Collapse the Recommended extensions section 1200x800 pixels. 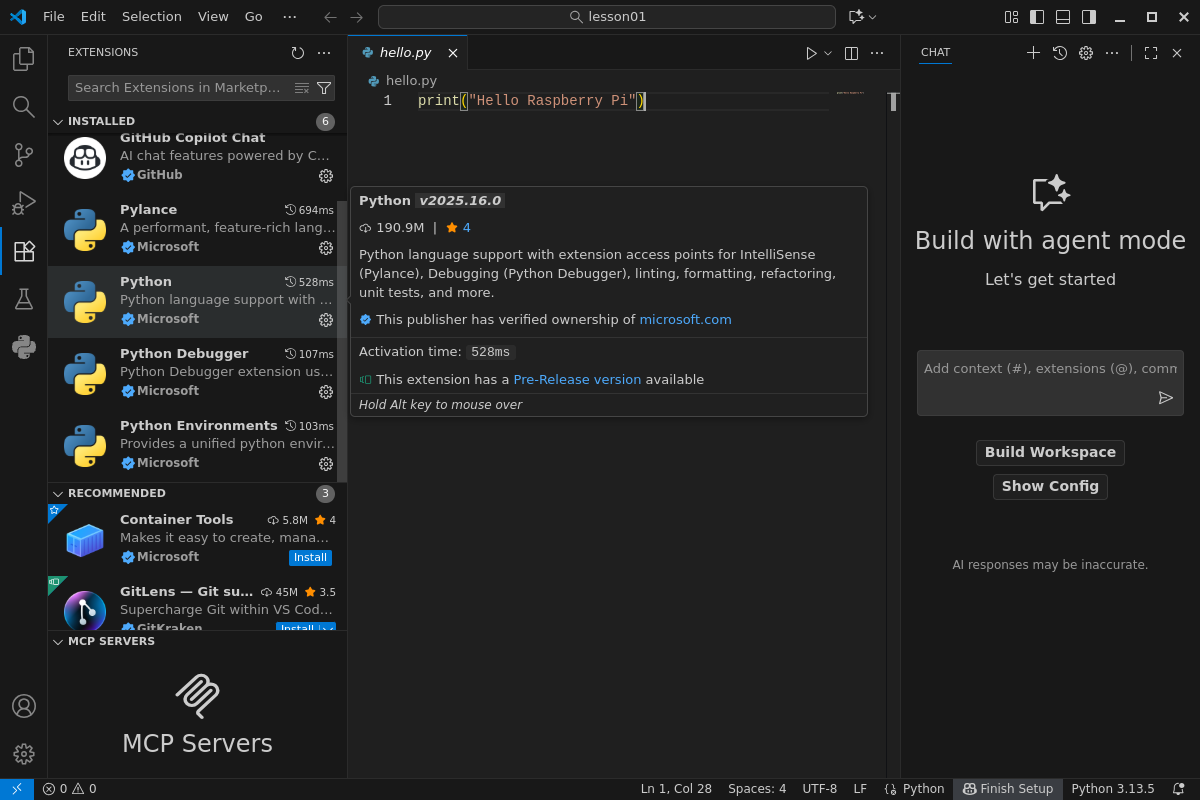point(58,494)
